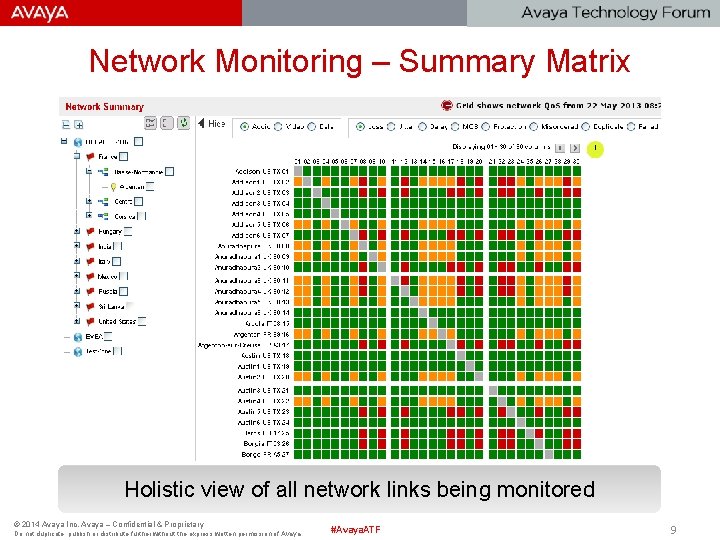
Task: Go to previous columns page
Action: 560,148
